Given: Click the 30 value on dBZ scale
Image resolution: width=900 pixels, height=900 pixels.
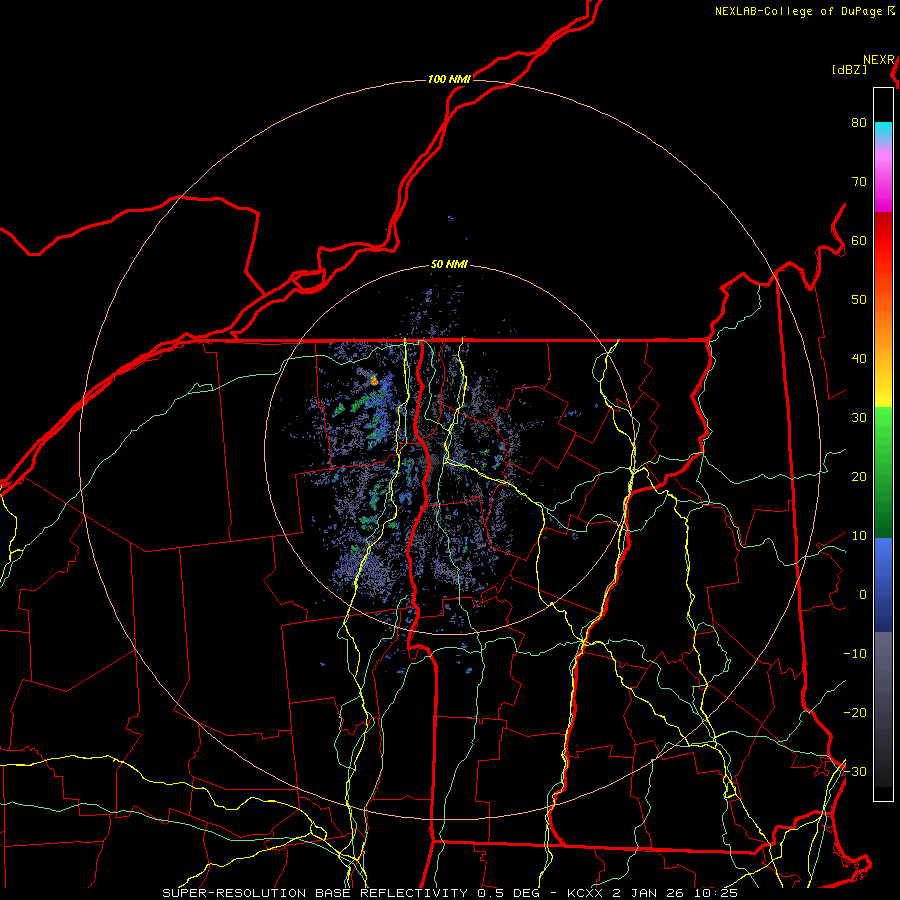Looking at the screenshot, I should 859,418.
